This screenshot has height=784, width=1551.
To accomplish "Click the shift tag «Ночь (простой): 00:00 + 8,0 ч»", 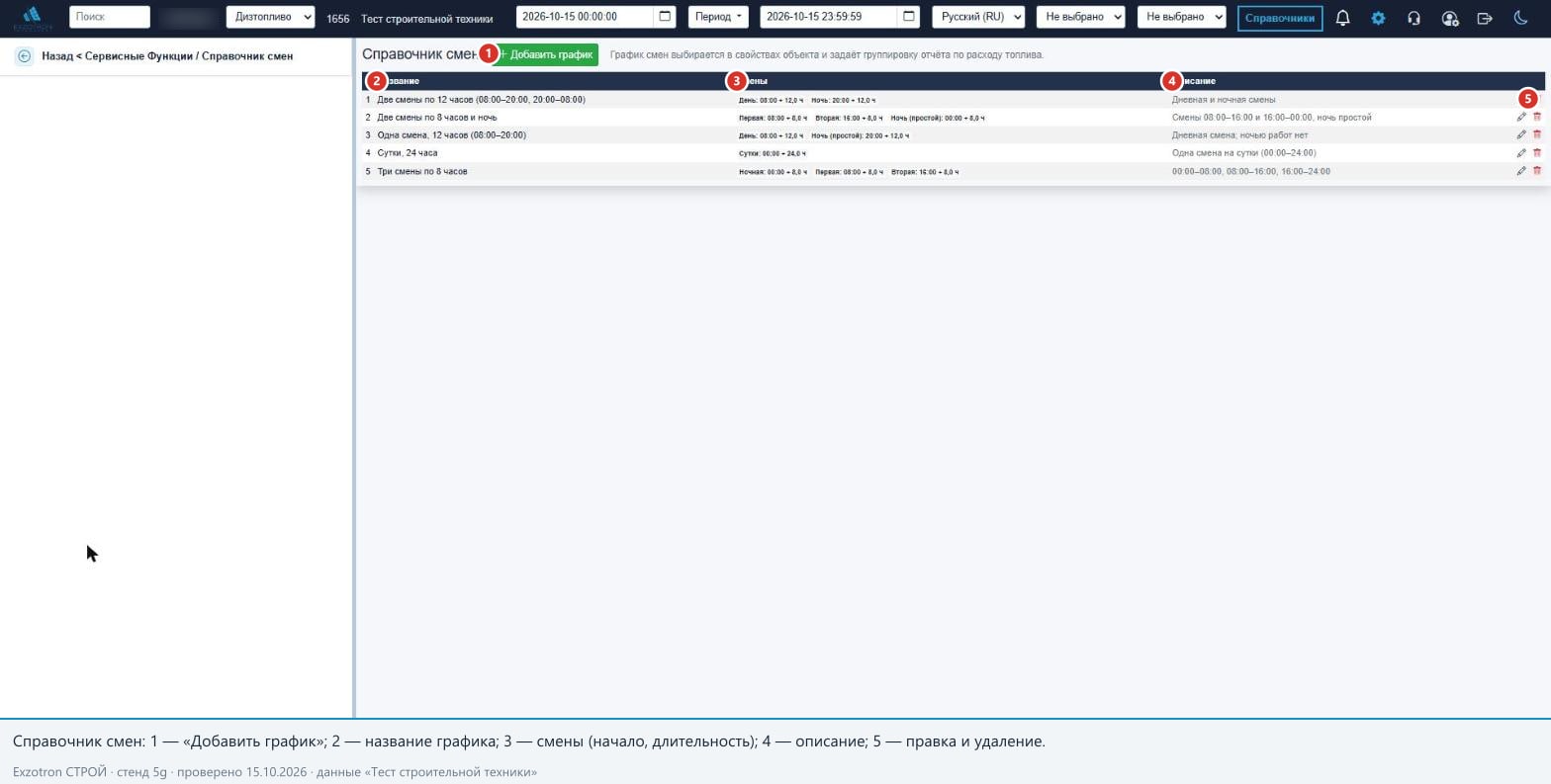I will (938, 119).
